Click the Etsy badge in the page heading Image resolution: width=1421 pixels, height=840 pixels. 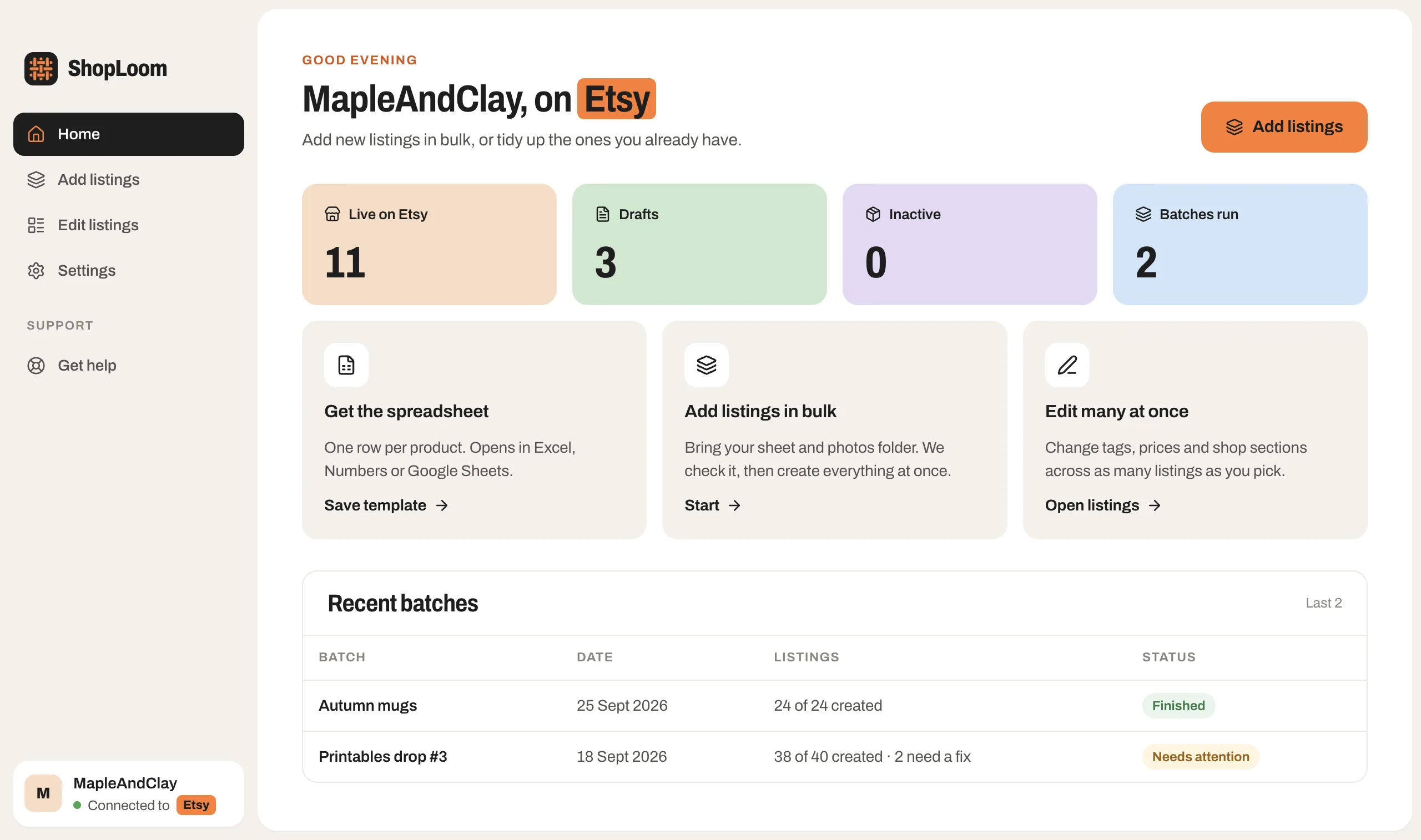617,99
